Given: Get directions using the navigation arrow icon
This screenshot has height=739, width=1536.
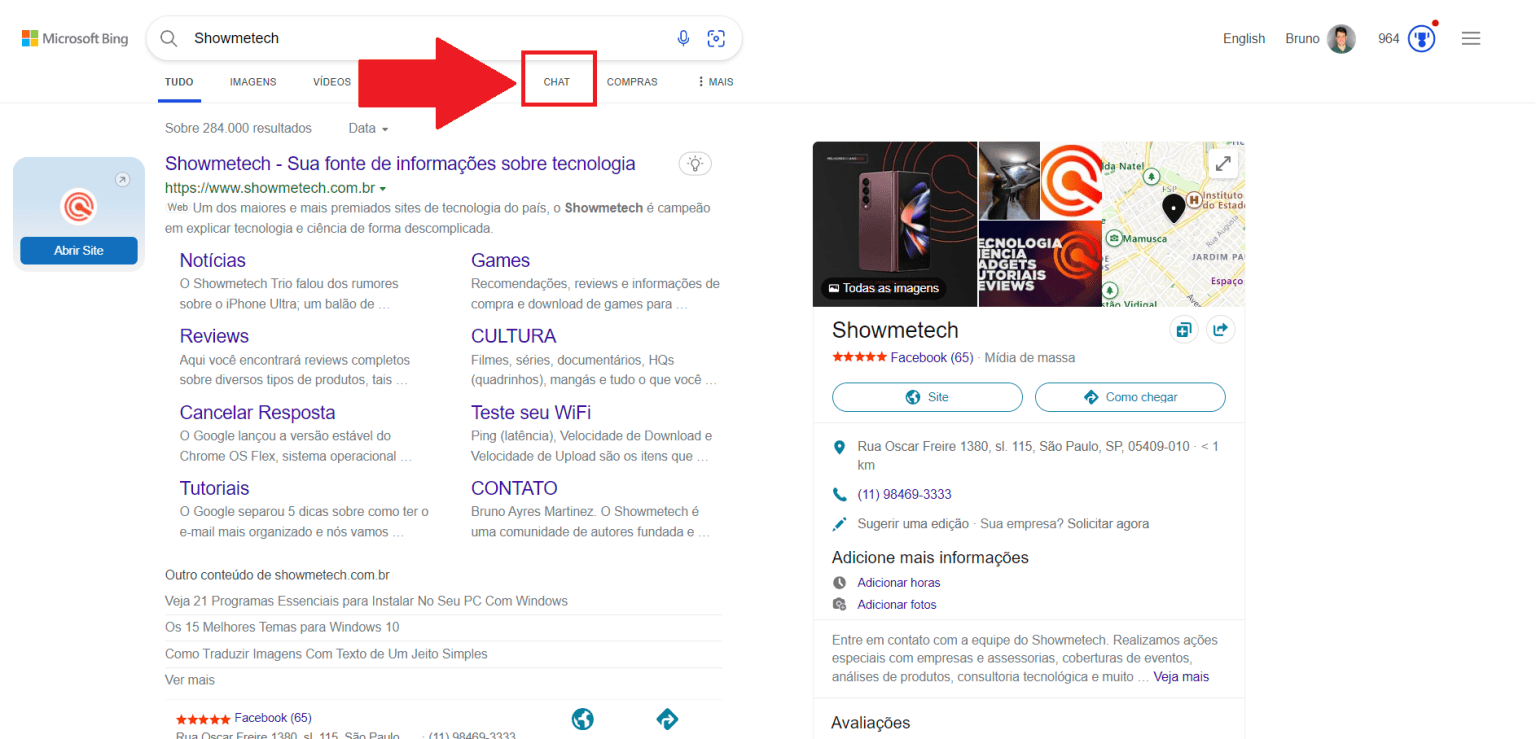Looking at the screenshot, I should pyautogui.click(x=667, y=718).
